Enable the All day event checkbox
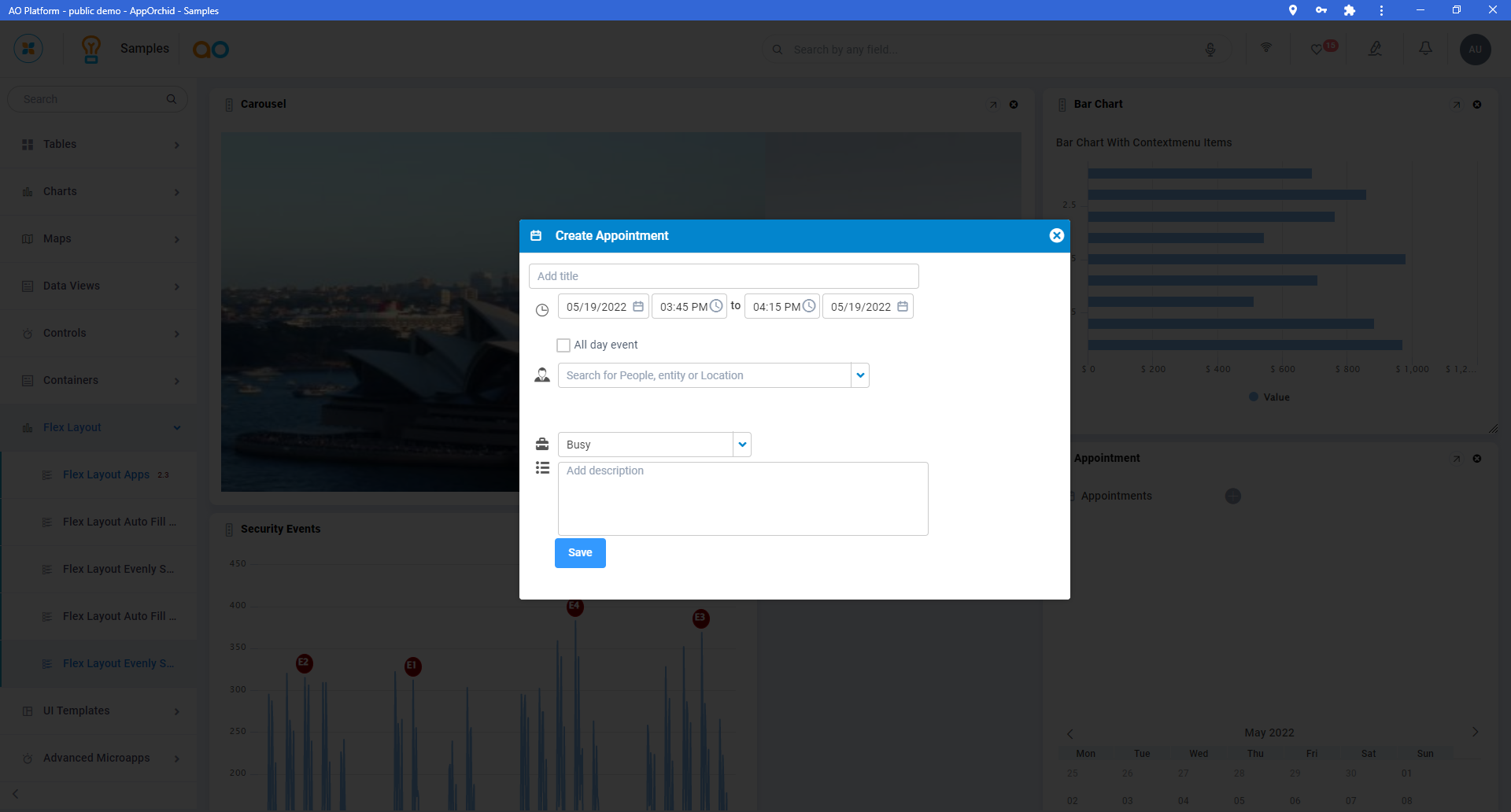The height and width of the screenshot is (812, 1511). tap(563, 345)
